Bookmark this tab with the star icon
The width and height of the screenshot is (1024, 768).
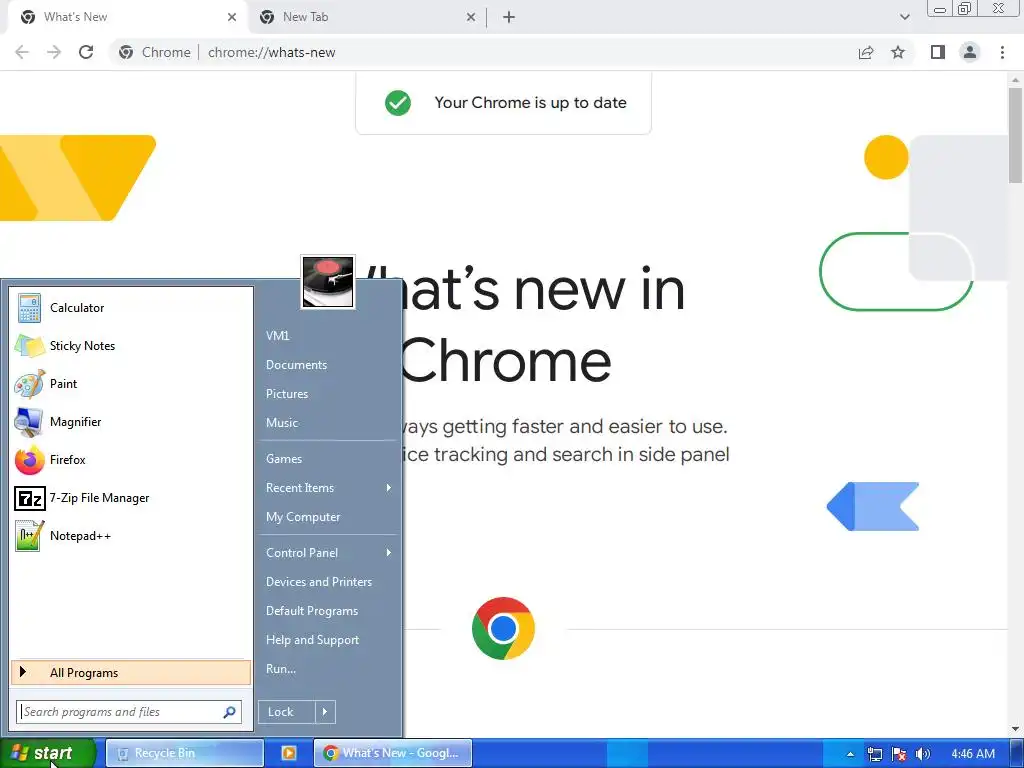[x=898, y=52]
